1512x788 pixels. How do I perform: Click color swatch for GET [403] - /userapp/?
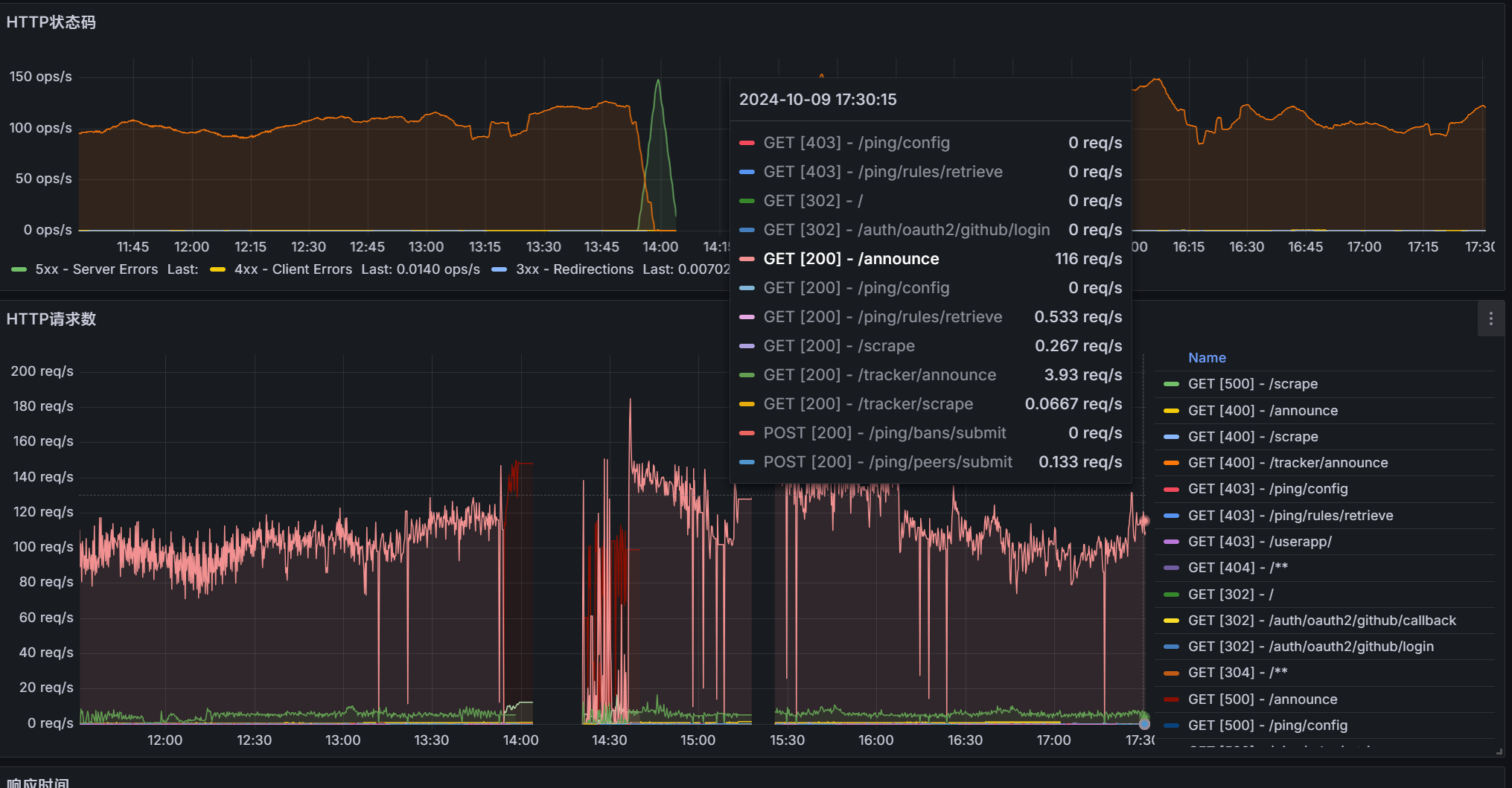[1171, 542]
